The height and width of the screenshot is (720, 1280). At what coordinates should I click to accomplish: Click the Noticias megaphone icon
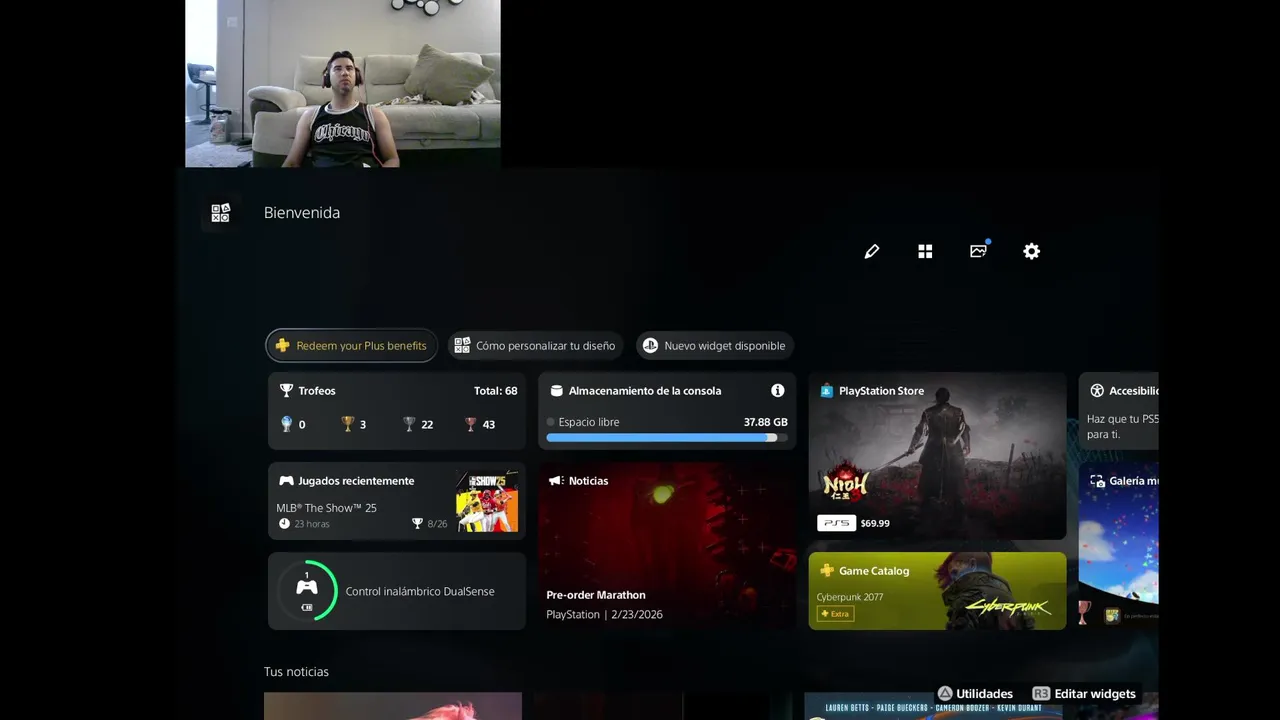556,481
